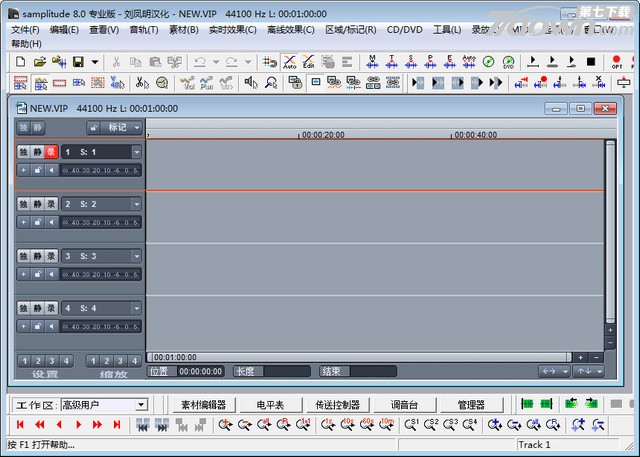
Task: Click the S4 zoom snapshot icon
Action: coord(470,424)
